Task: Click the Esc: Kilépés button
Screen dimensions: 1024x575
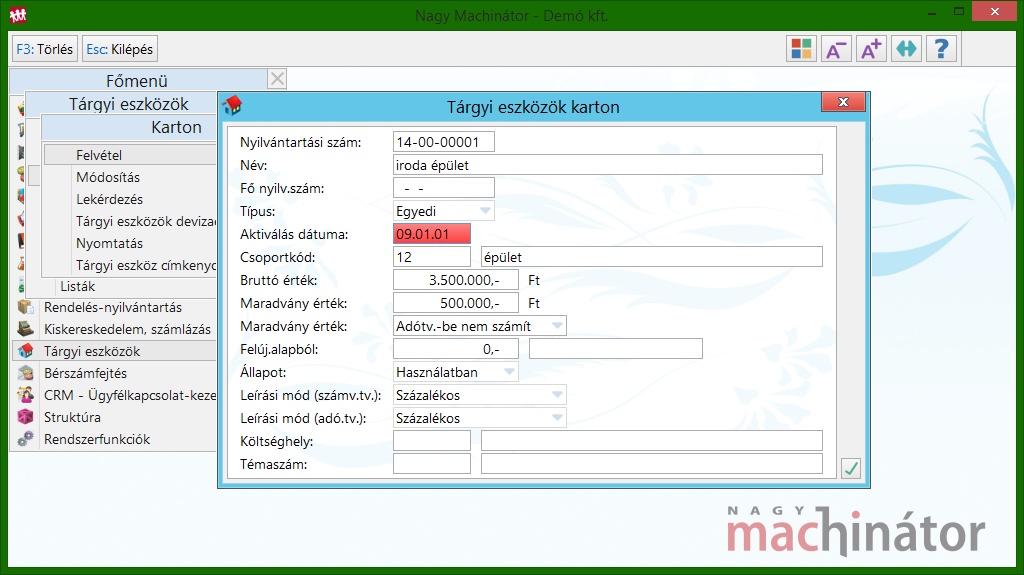Action: (120, 49)
